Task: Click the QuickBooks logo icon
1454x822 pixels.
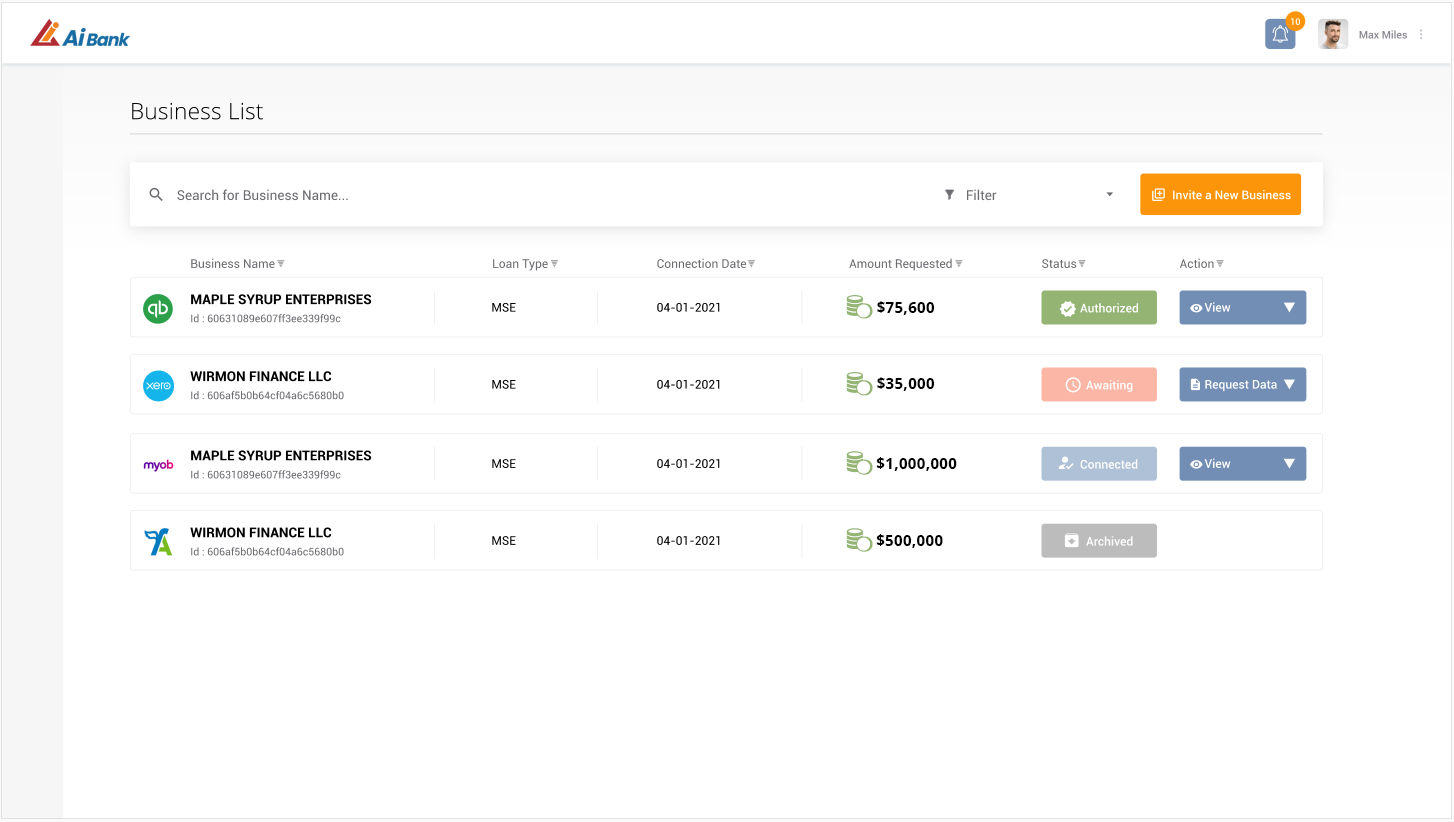Action: [x=158, y=309]
